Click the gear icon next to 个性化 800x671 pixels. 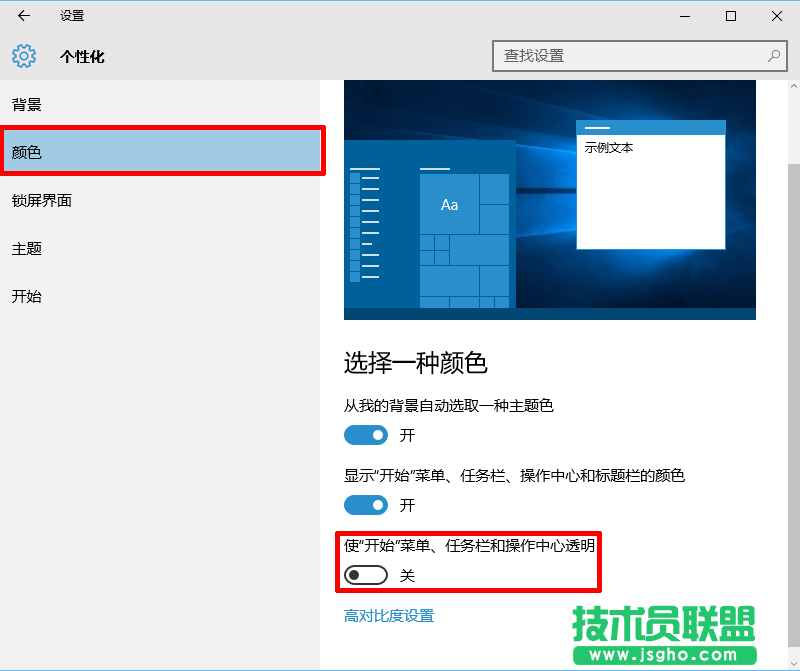point(23,56)
